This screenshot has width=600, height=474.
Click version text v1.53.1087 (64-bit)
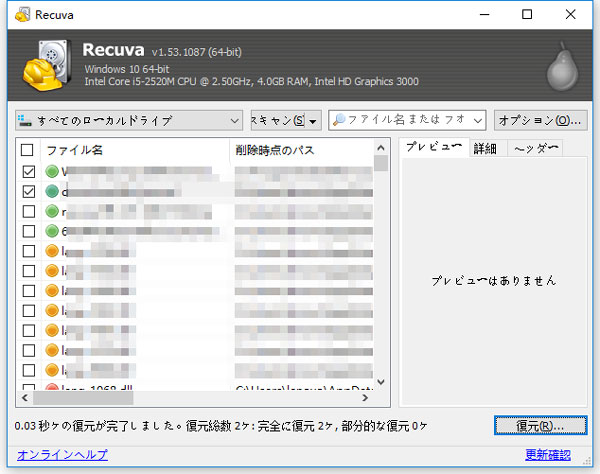[197, 52]
